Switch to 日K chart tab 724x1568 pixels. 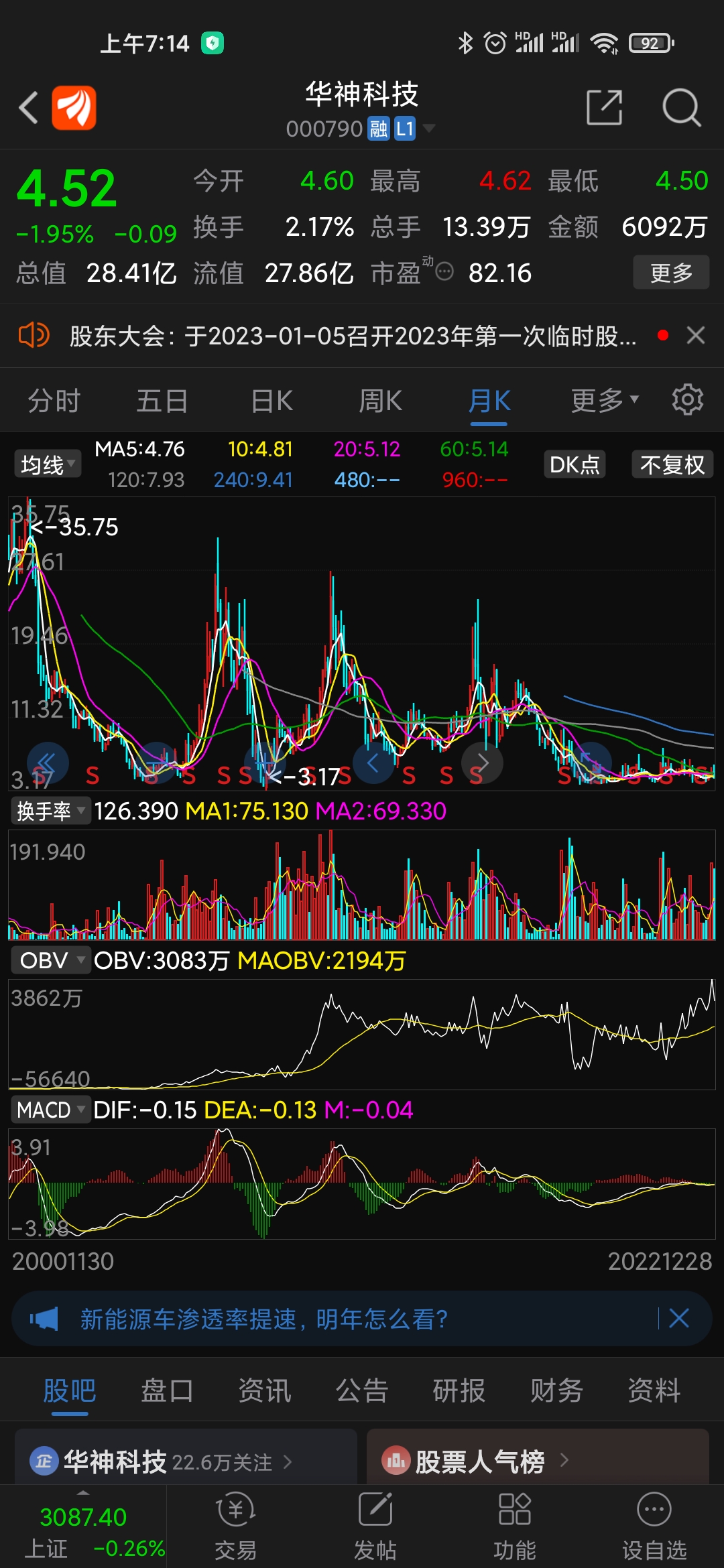(x=271, y=401)
